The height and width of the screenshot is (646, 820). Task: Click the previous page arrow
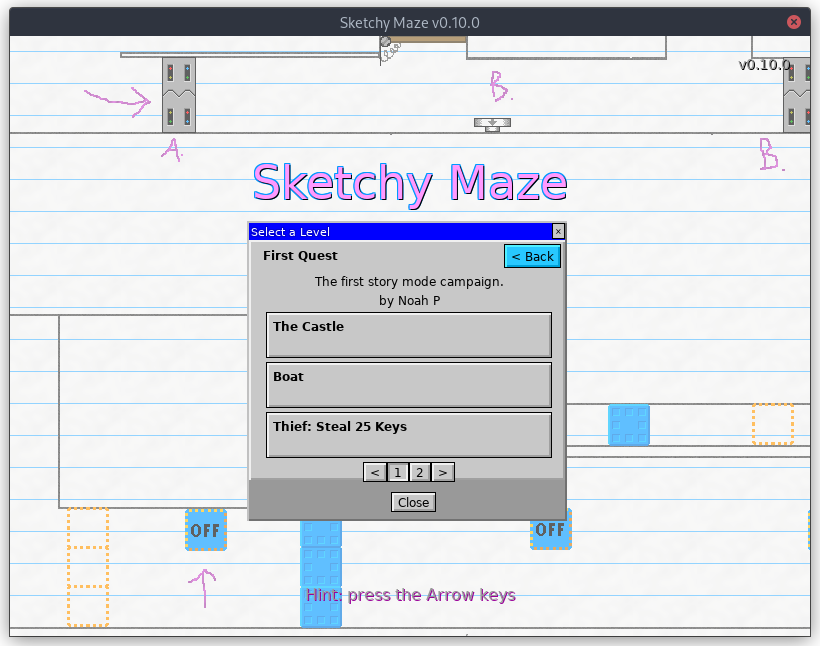click(x=374, y=471)
